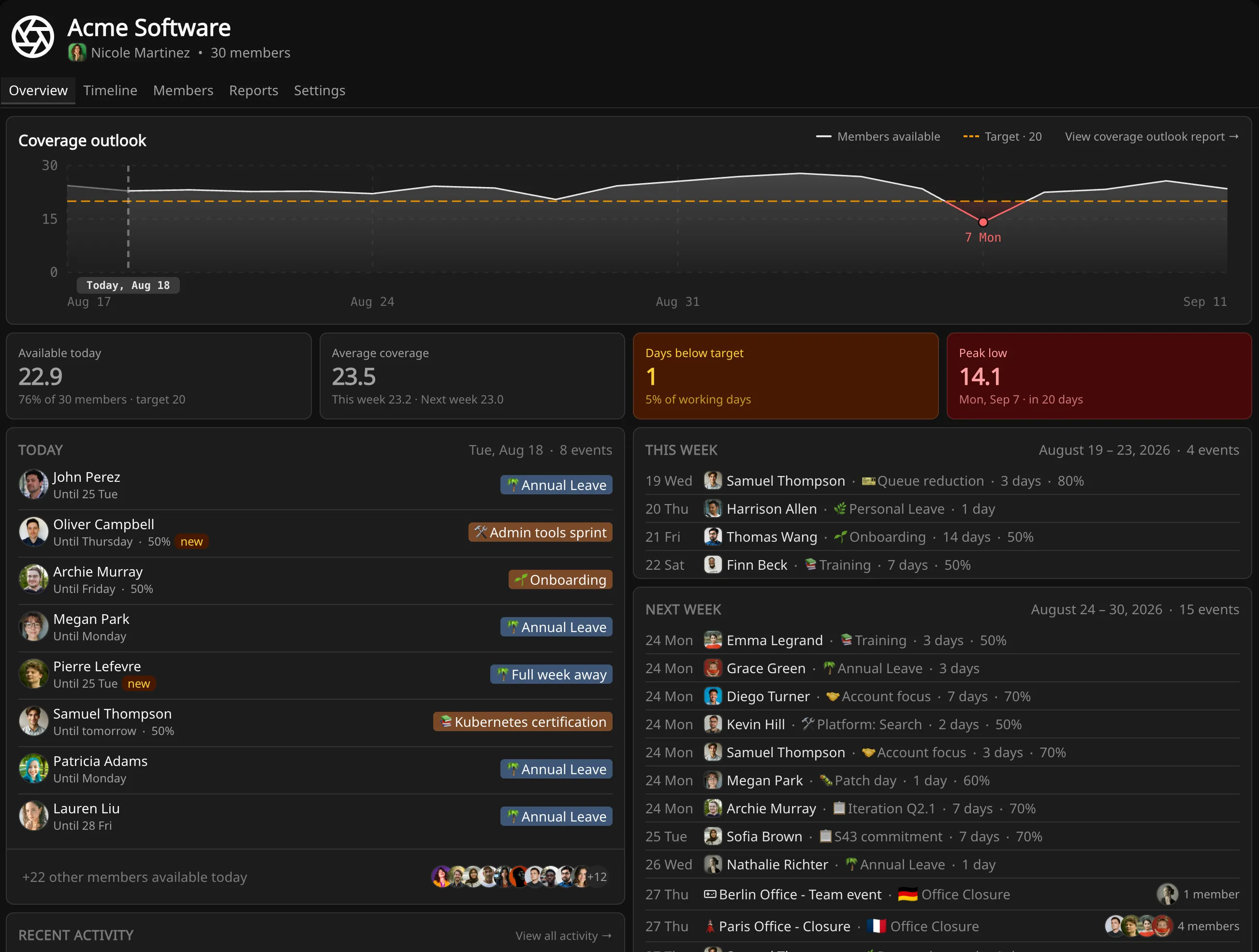Click Oliver Campbell's avatar
Image resolution: width=1259 pixels, height=952 pixels.
click(33, 532)
